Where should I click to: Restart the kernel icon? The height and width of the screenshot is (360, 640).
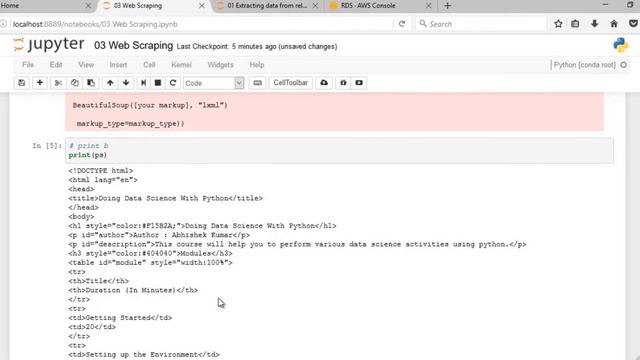tap(173, 83)
